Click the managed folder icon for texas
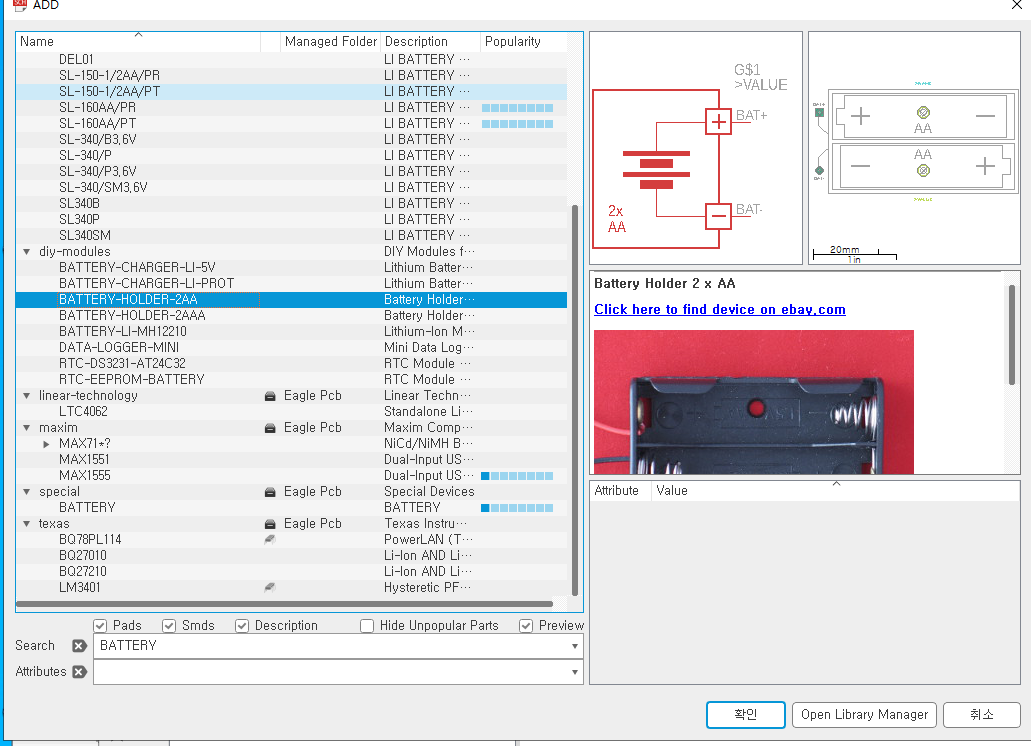The height and width of the screenshot is (746, 1031). 270,524
